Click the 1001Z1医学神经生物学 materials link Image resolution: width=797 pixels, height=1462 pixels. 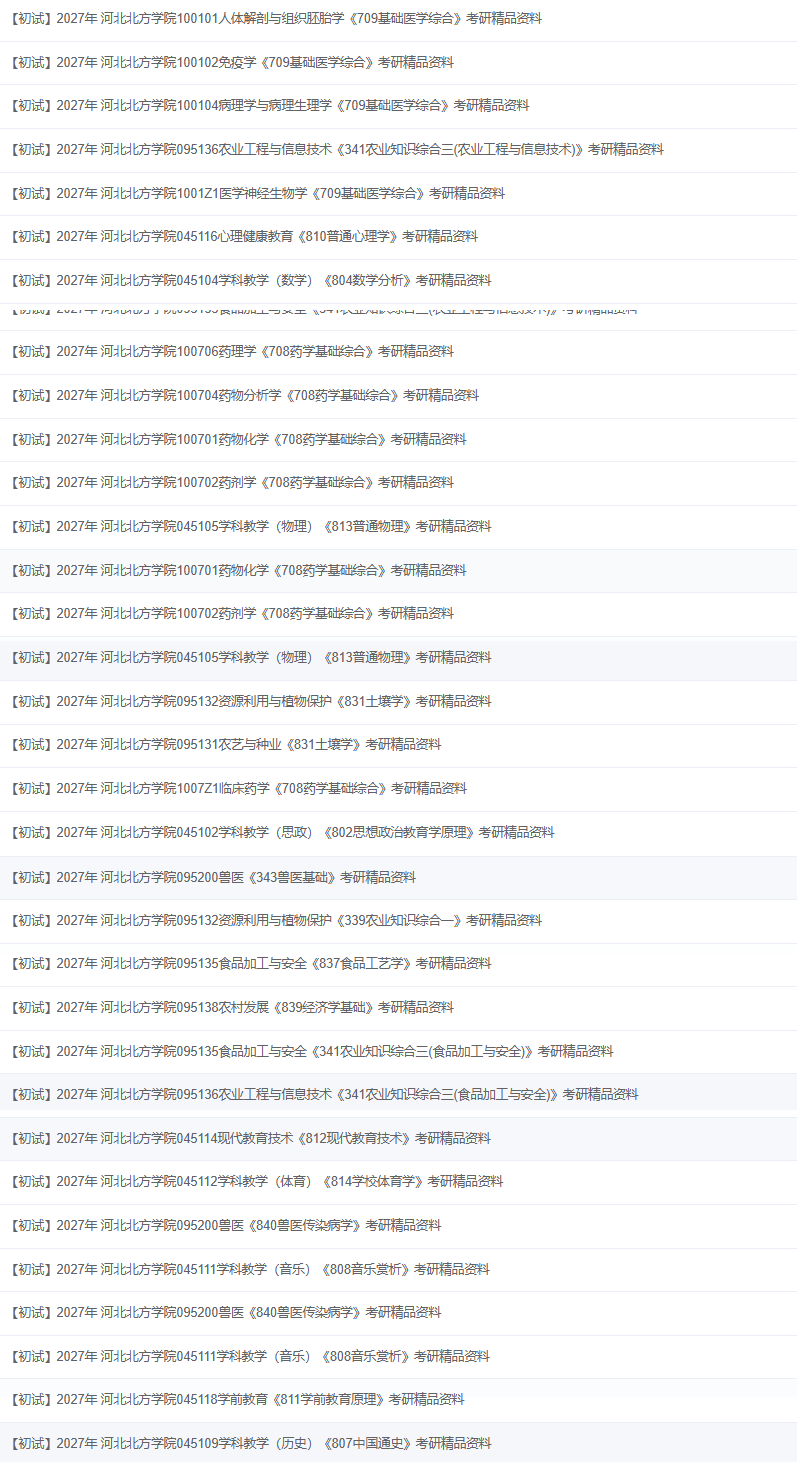tap(258, 193)
